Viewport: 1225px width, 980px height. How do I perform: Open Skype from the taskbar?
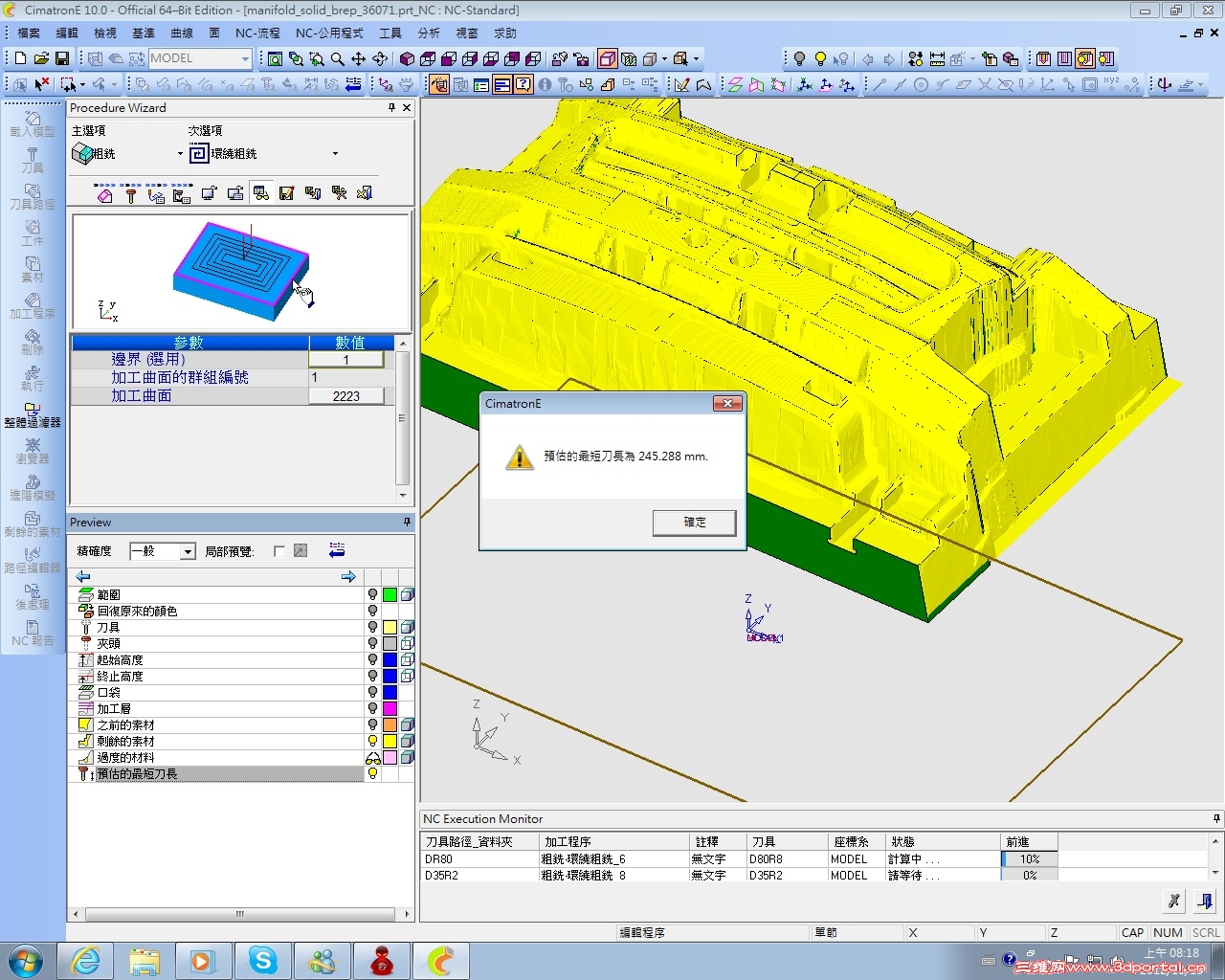pyautogui.click(x=262, y=960)
